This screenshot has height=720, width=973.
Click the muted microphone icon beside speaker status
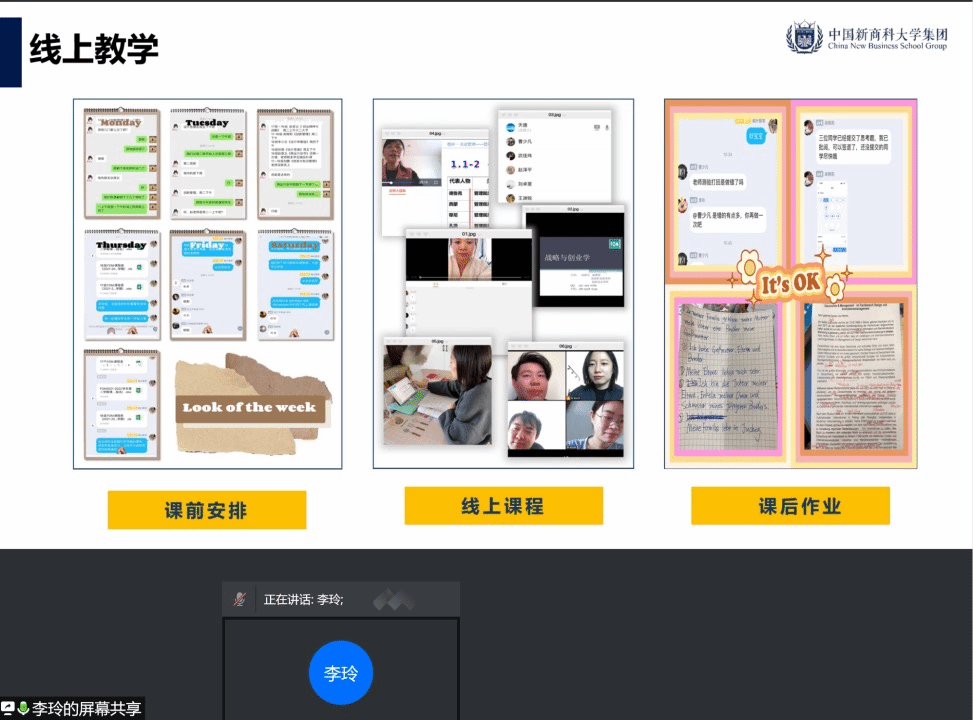click(240, 599)
